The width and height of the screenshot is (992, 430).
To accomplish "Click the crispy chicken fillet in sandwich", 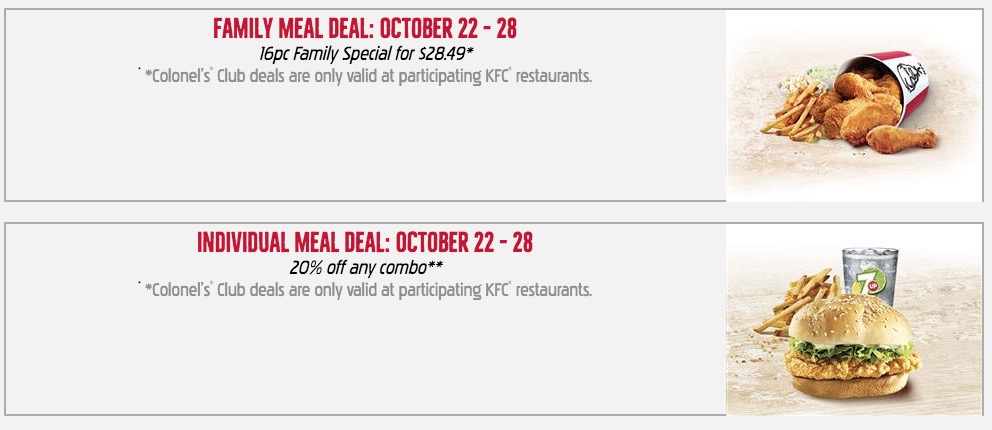I will [852, 366].
